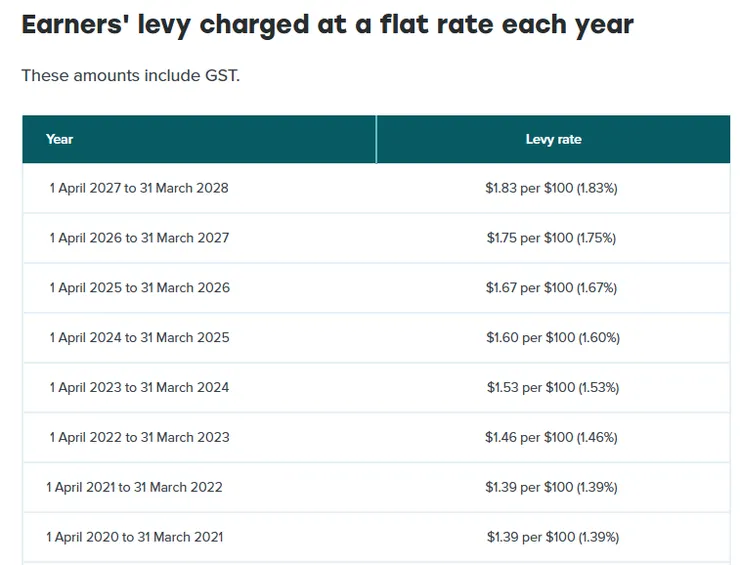740x565 pixels.
Task: Click the 1 April 2026 to 31 March 2027 cell
Action: pos(139,238)
